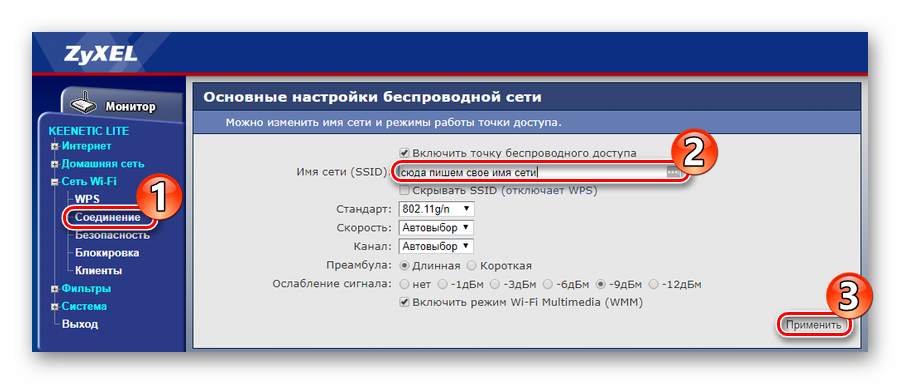The image size is (900, 384).
Task: Click the Фильтры section label
Action: click(87, 288)
